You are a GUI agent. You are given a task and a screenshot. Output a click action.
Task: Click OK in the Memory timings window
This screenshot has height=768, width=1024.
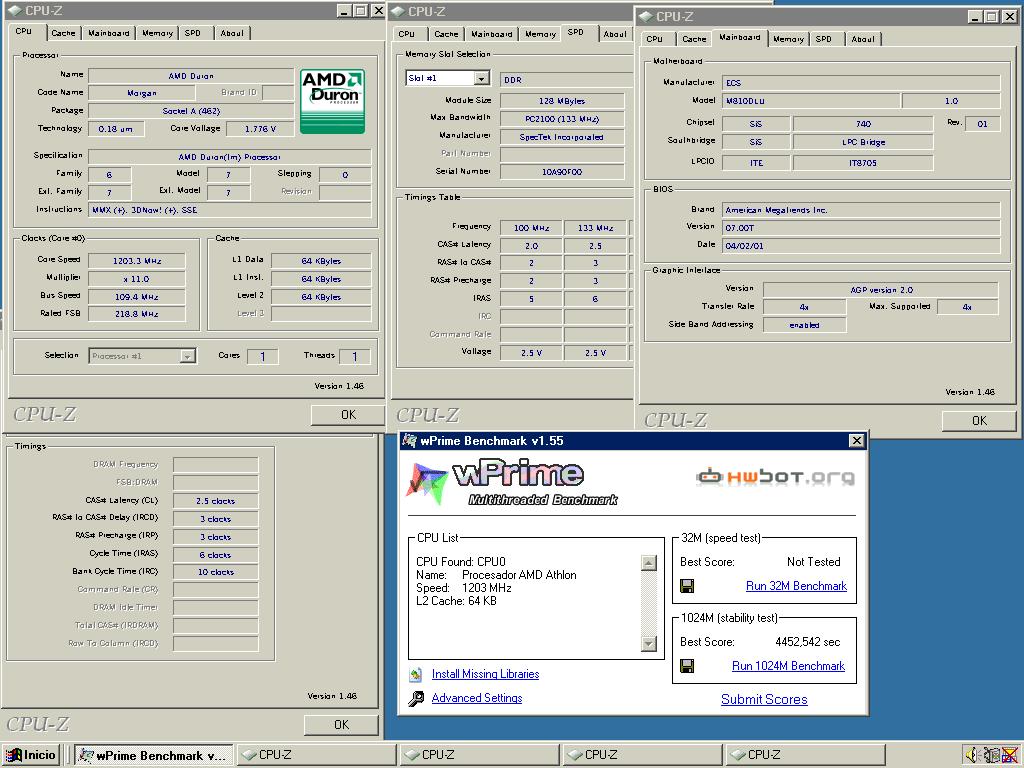[341, 725]
